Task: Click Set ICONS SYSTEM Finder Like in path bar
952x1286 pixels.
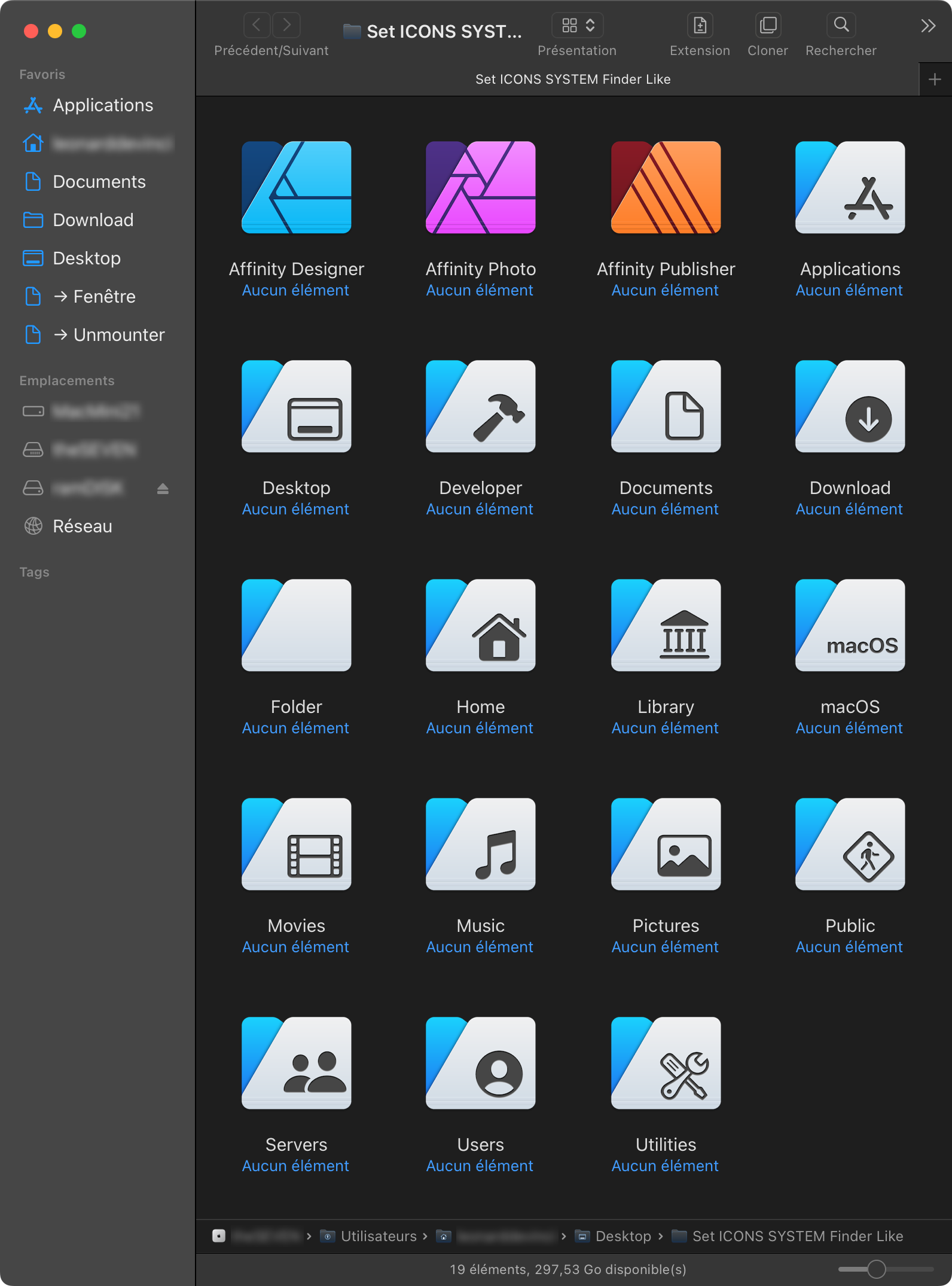Action: (x=788, y=1236)
